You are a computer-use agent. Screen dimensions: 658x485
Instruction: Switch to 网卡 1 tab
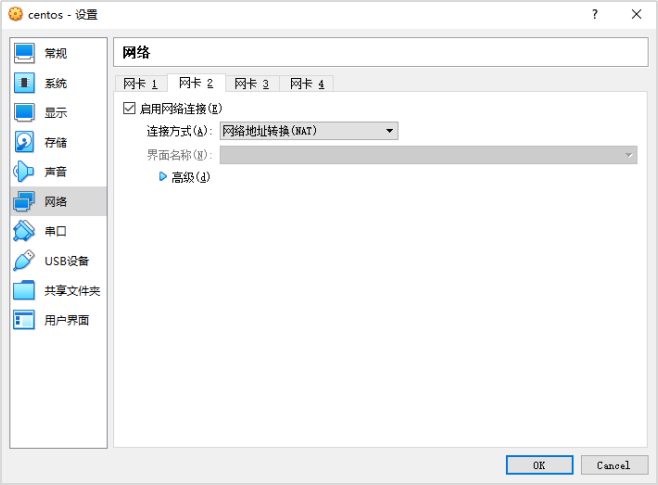(x=141, y=83)
